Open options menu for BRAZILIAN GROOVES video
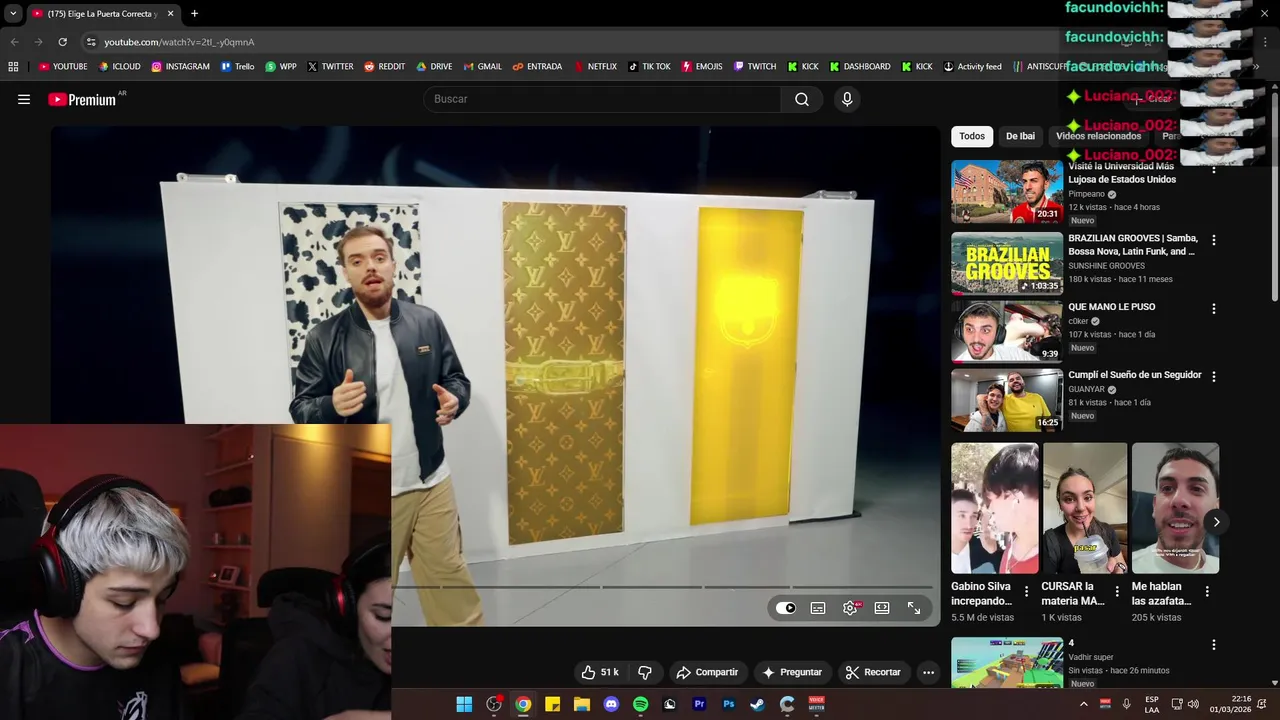 pyautogui.click(x=1214, y=240)
